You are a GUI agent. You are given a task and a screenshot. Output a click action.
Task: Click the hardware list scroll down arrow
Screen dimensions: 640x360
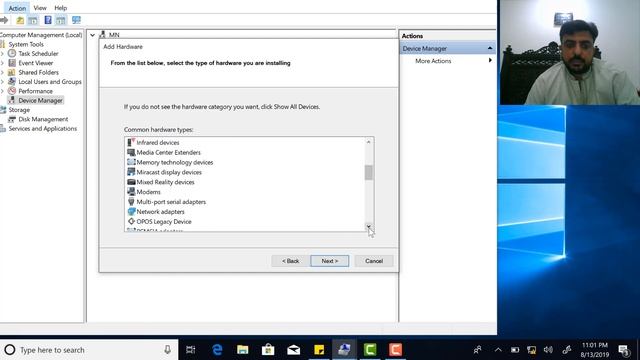coord(369,227)
